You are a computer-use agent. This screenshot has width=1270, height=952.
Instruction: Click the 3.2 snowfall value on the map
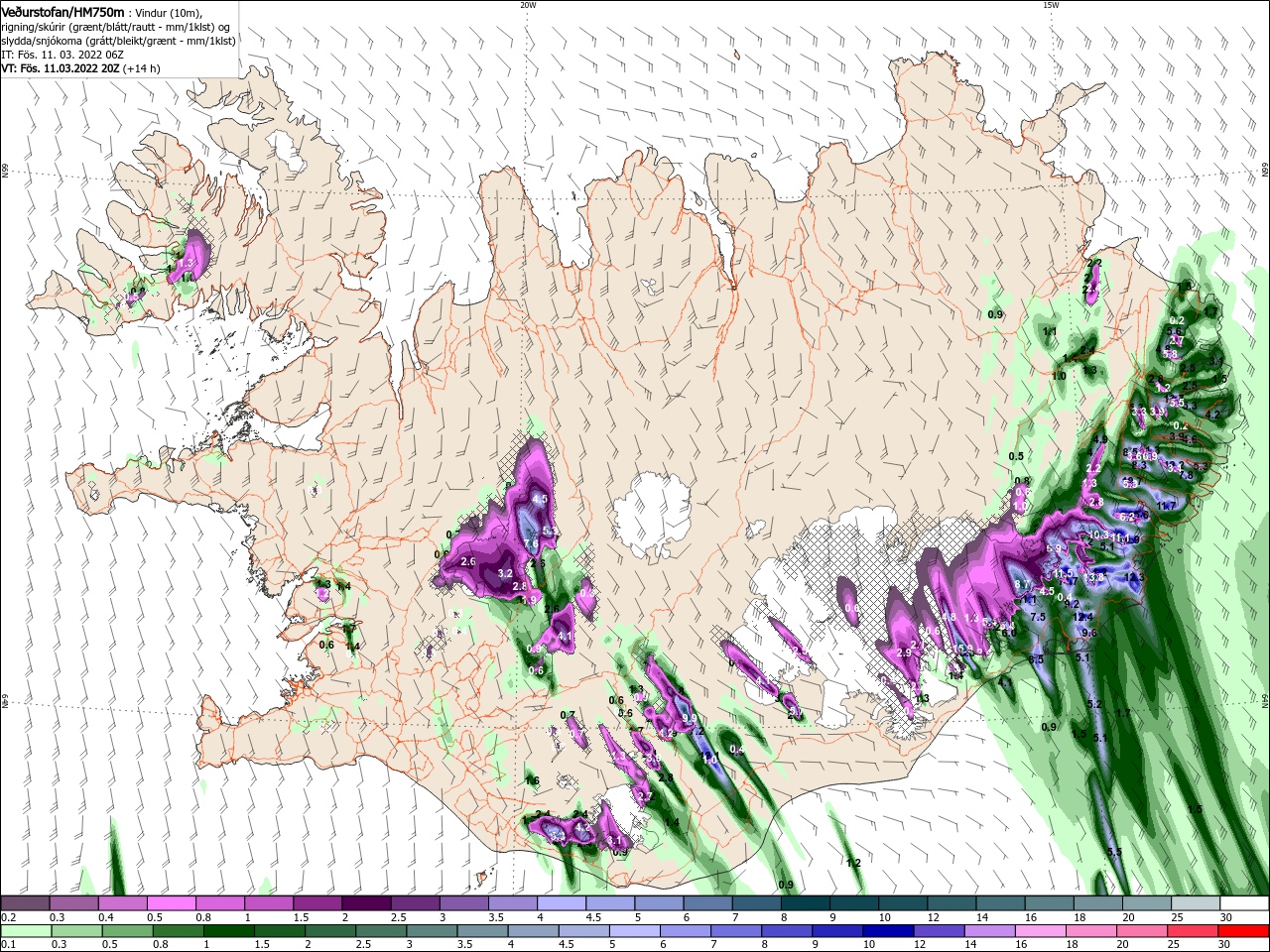coord(504,573)
